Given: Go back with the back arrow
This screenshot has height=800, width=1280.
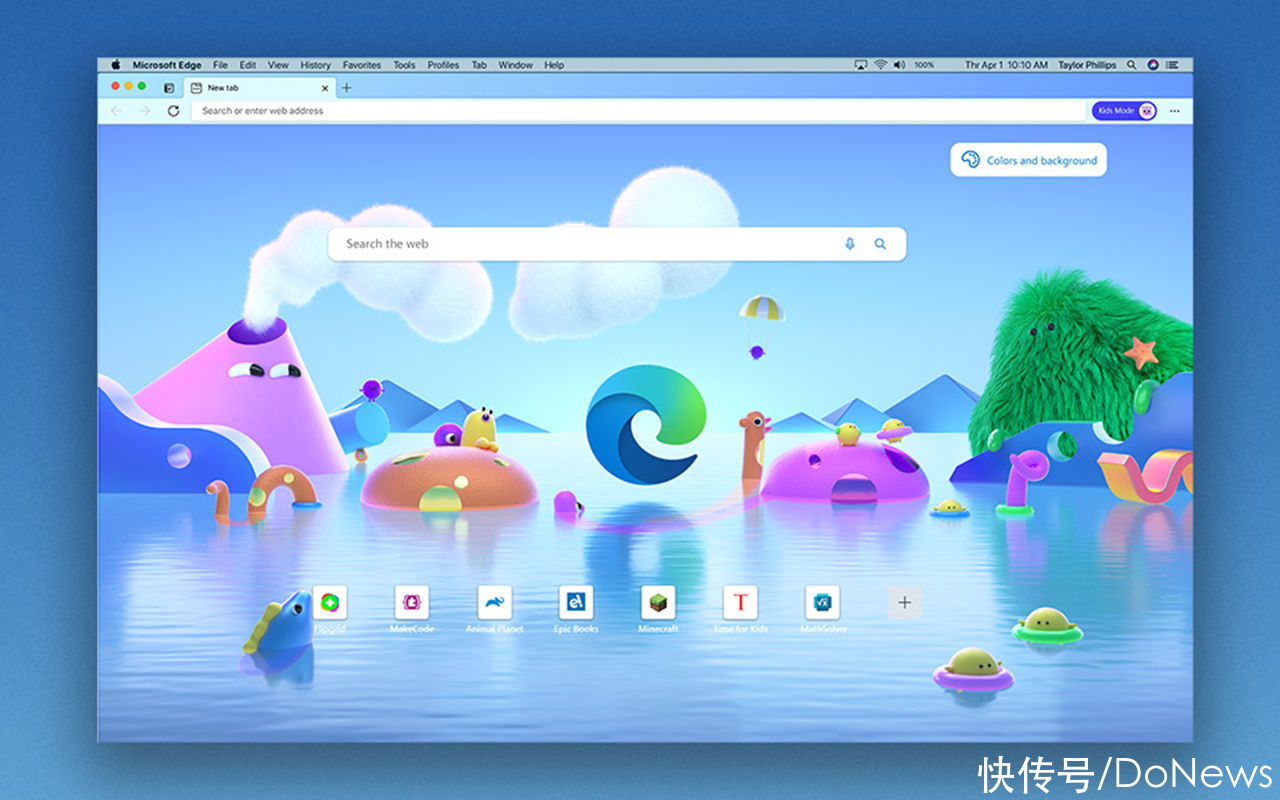Looking at the screenshot, I should click(116, 111).
